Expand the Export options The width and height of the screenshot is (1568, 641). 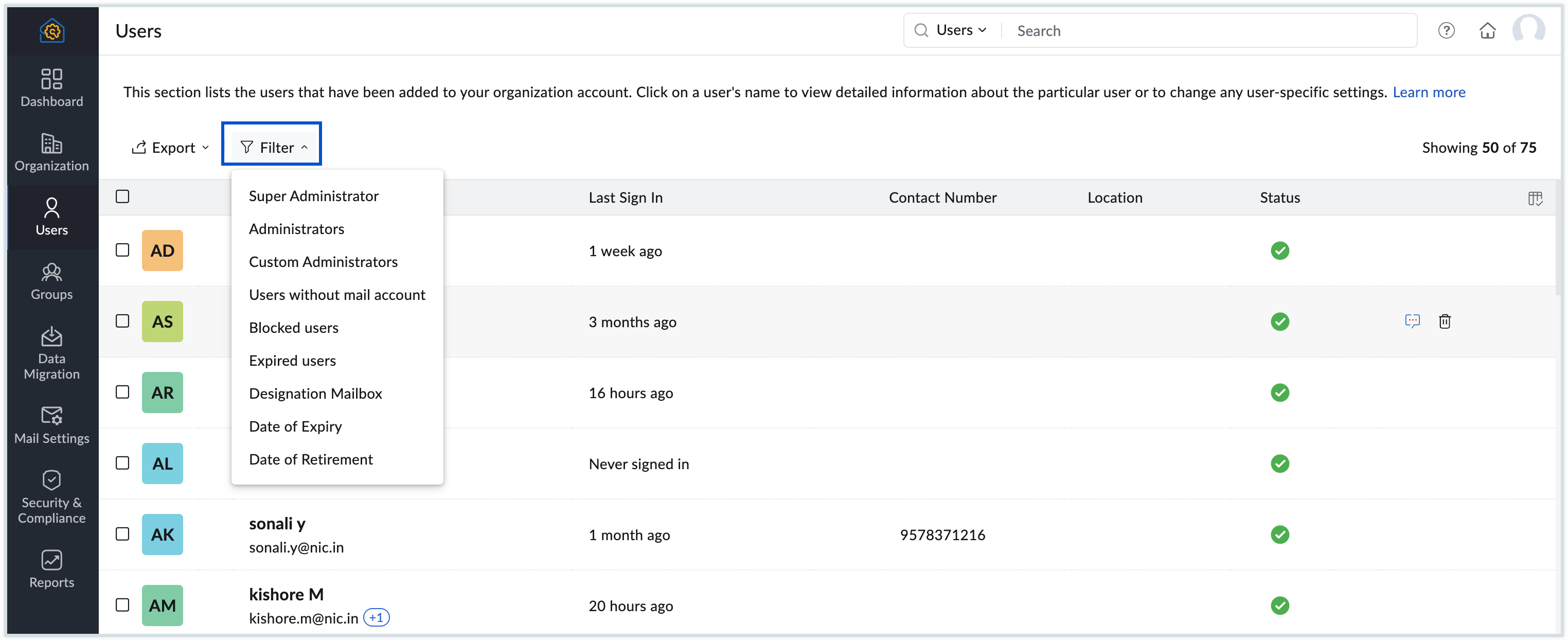[169, 147]
